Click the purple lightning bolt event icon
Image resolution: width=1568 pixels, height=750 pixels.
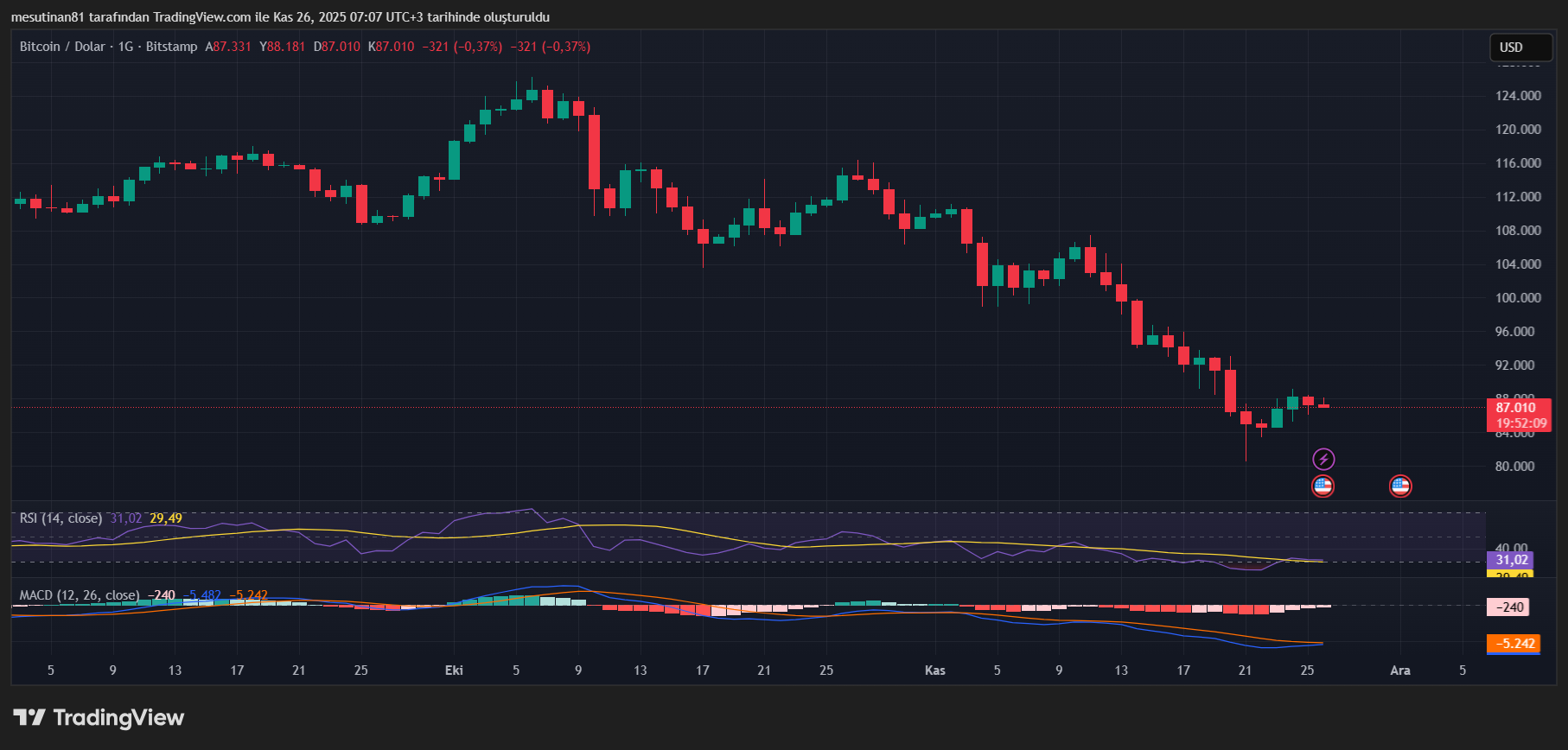1323,459
